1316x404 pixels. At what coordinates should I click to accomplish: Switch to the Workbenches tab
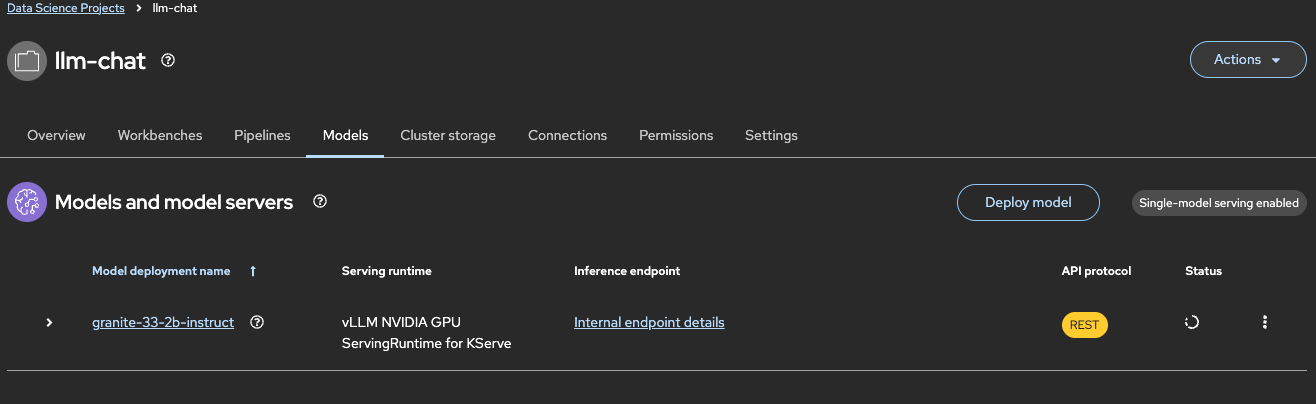click(160, 135)
